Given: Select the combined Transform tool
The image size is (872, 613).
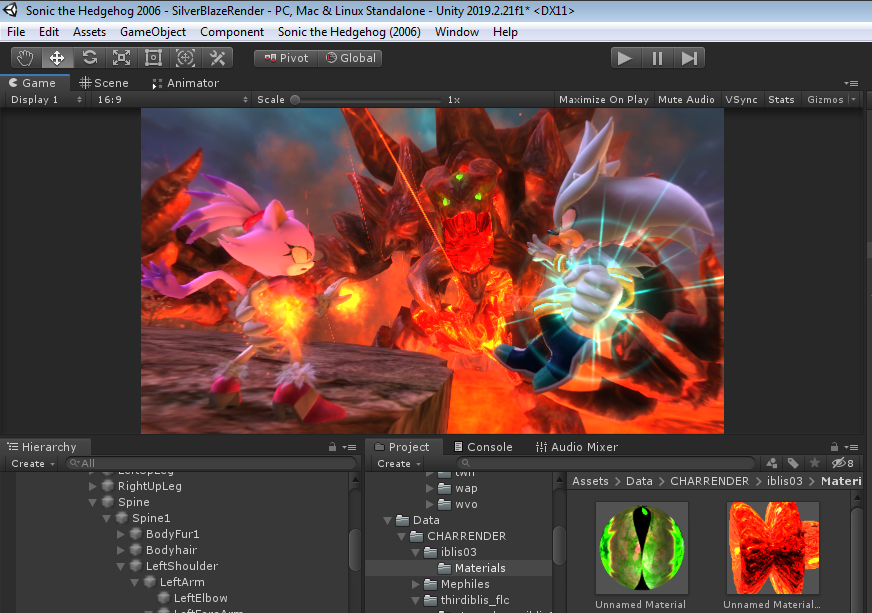Looking at the screenshot, I should [185, 58].
